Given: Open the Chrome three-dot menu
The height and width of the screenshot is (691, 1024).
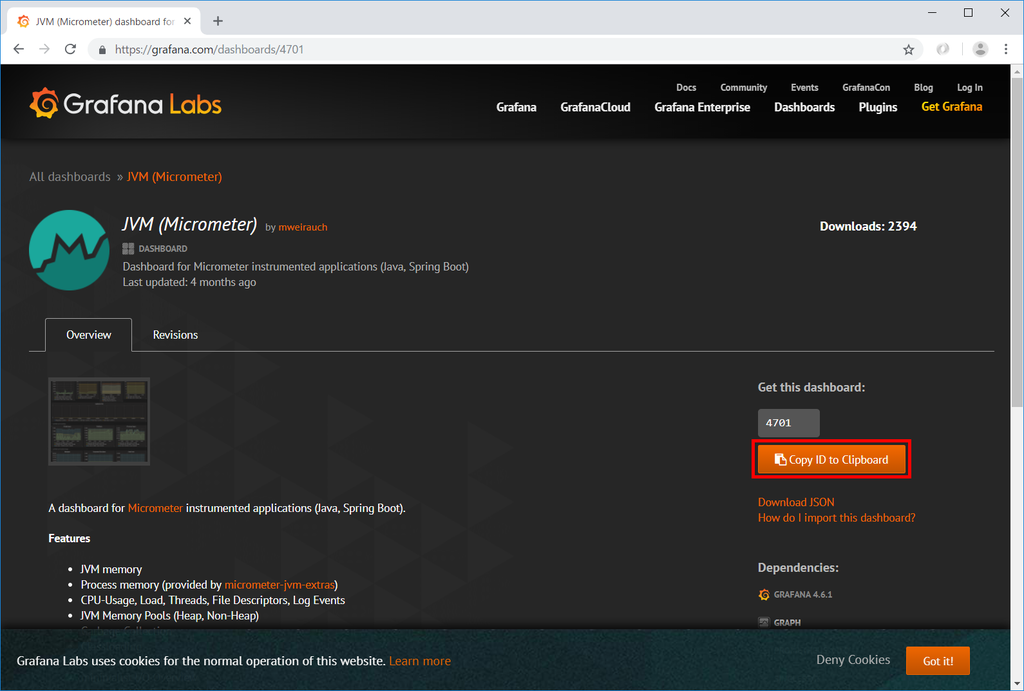Looking at the screenshot, I should point(1006,49).
